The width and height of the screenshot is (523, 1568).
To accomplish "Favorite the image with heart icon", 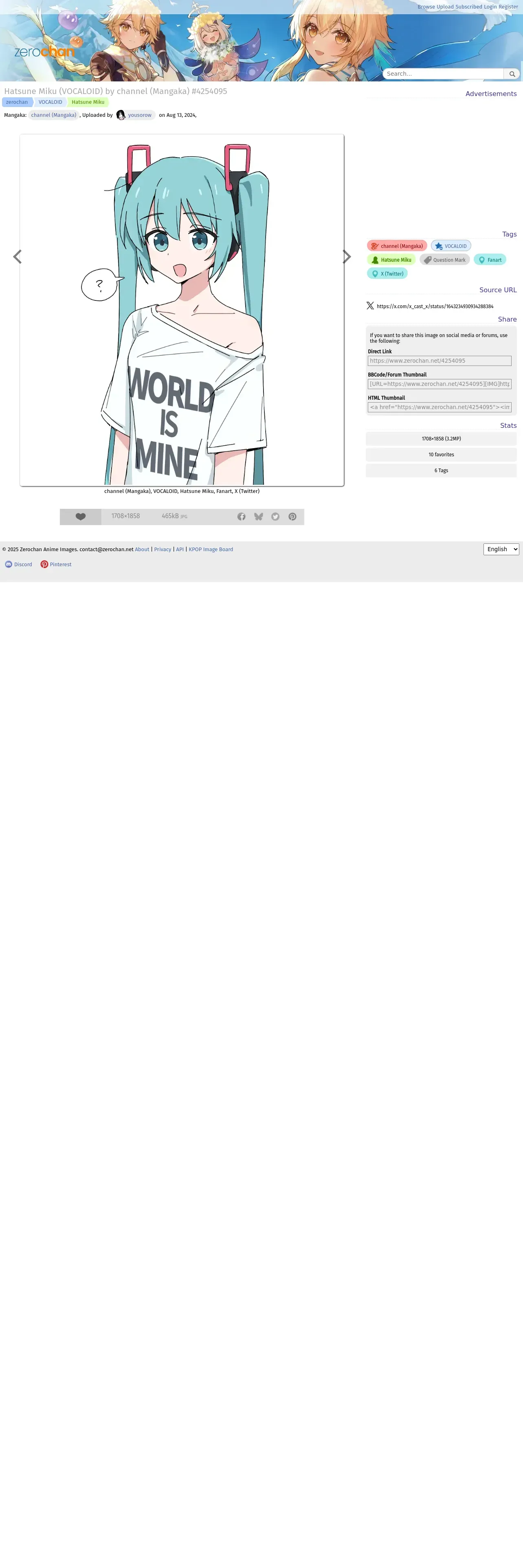I will click(x=80, y=516).
